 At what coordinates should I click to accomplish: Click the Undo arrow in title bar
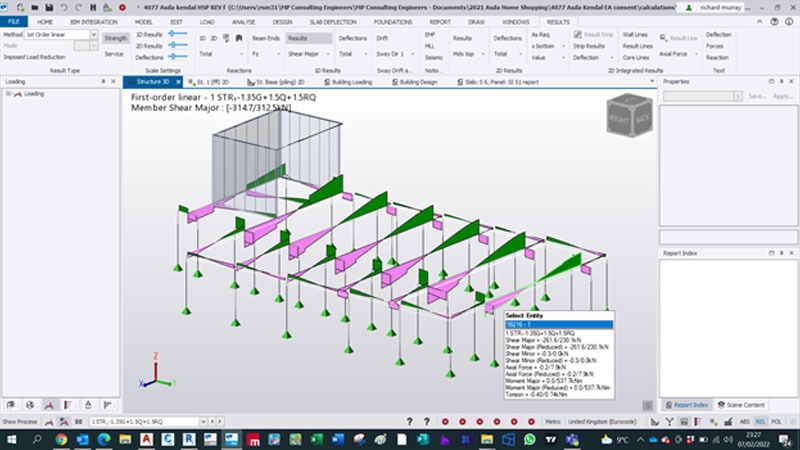63,7
